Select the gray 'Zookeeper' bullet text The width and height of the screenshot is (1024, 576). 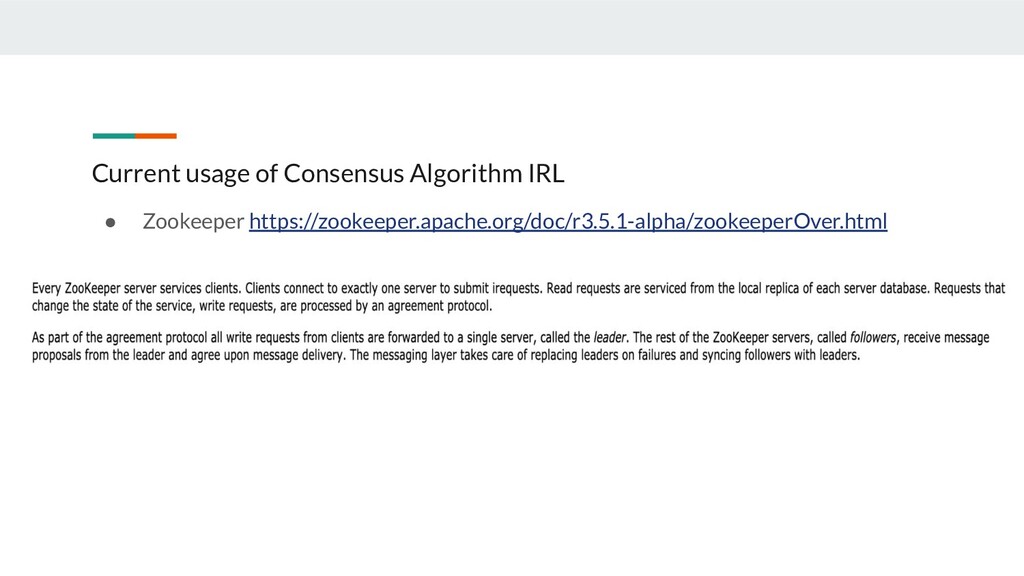(x=193, y=221)
